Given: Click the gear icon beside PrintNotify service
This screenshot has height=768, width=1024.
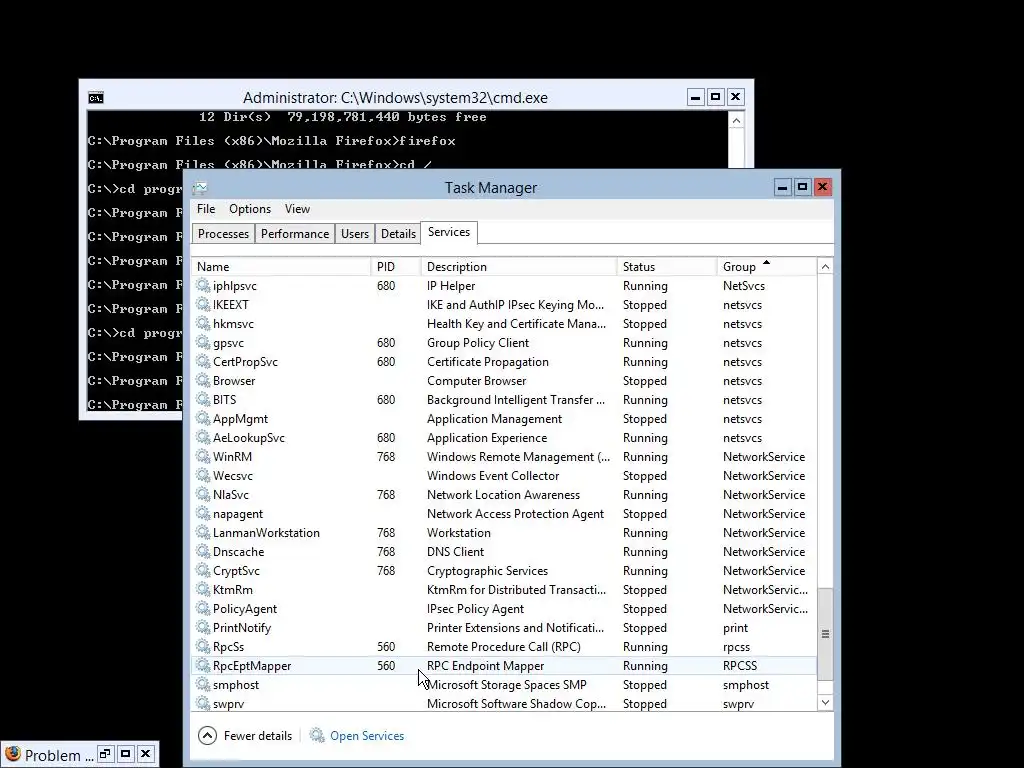Looking at the screenshot, I should 203,627.
